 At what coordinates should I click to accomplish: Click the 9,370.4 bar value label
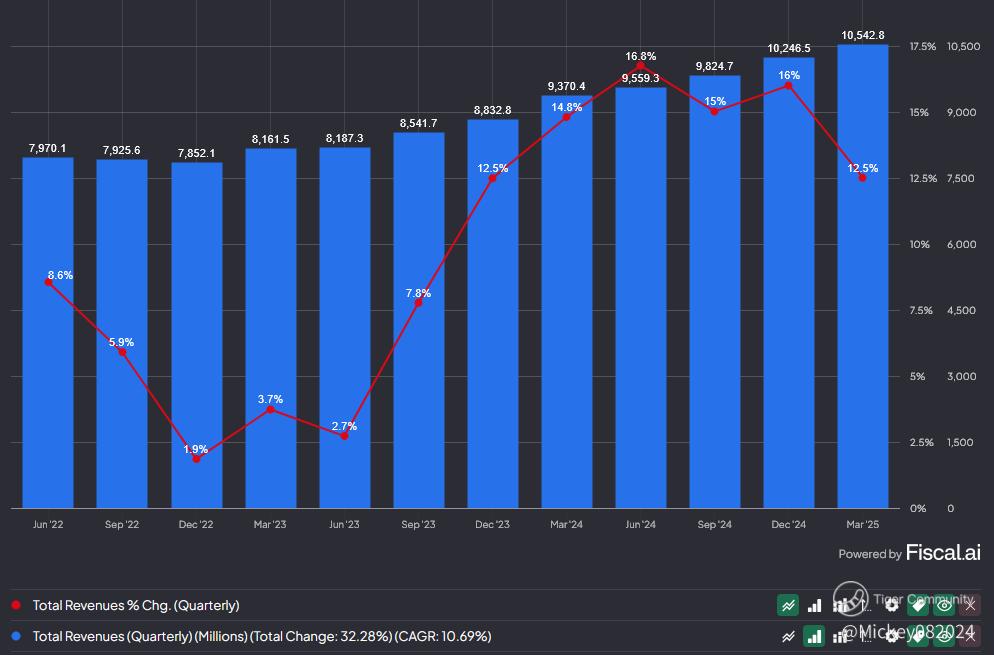click(x=567, y=86)
